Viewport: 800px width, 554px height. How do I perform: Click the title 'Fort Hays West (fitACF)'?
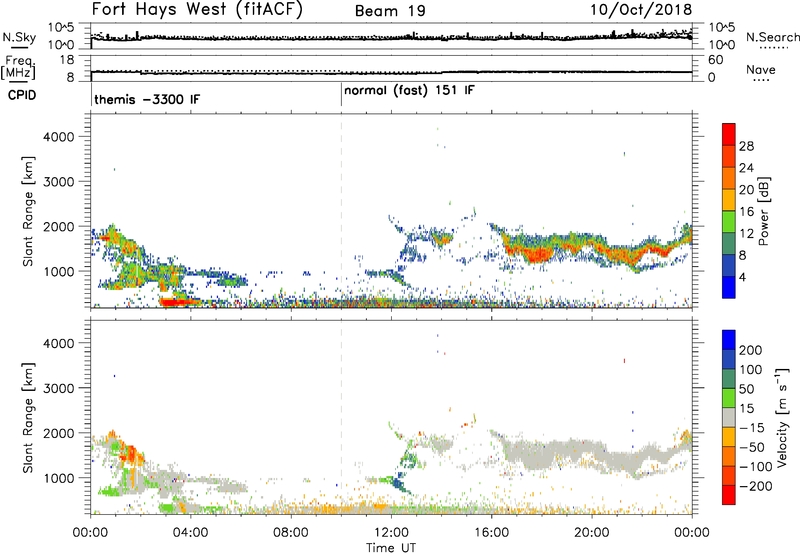coord(197,10)
